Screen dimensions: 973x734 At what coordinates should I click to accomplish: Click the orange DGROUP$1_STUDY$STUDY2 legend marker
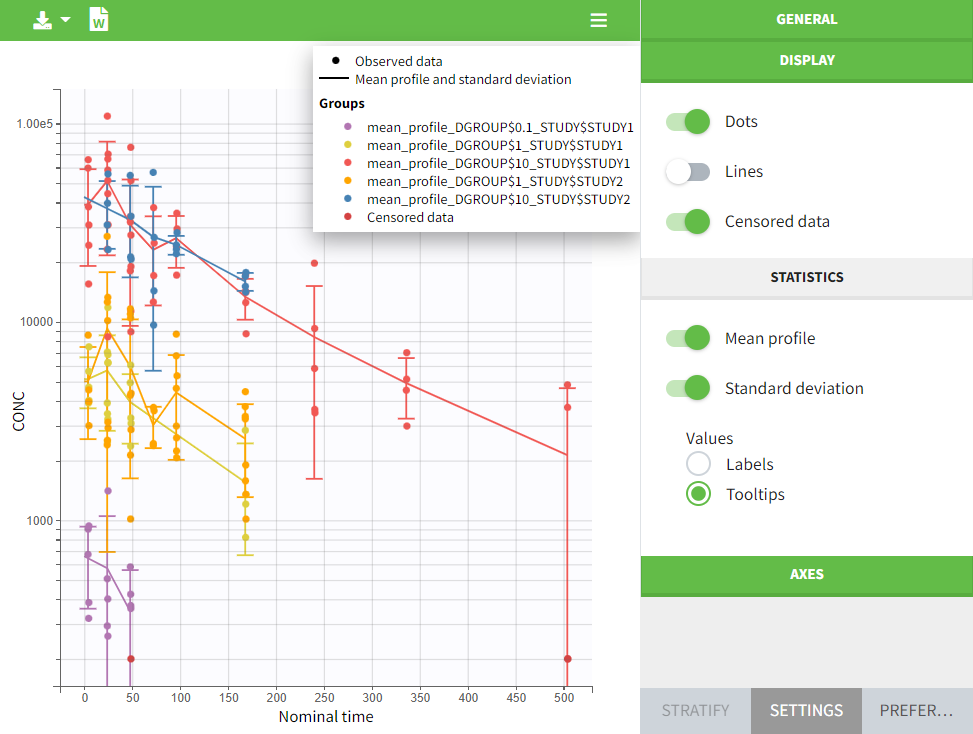348,181
